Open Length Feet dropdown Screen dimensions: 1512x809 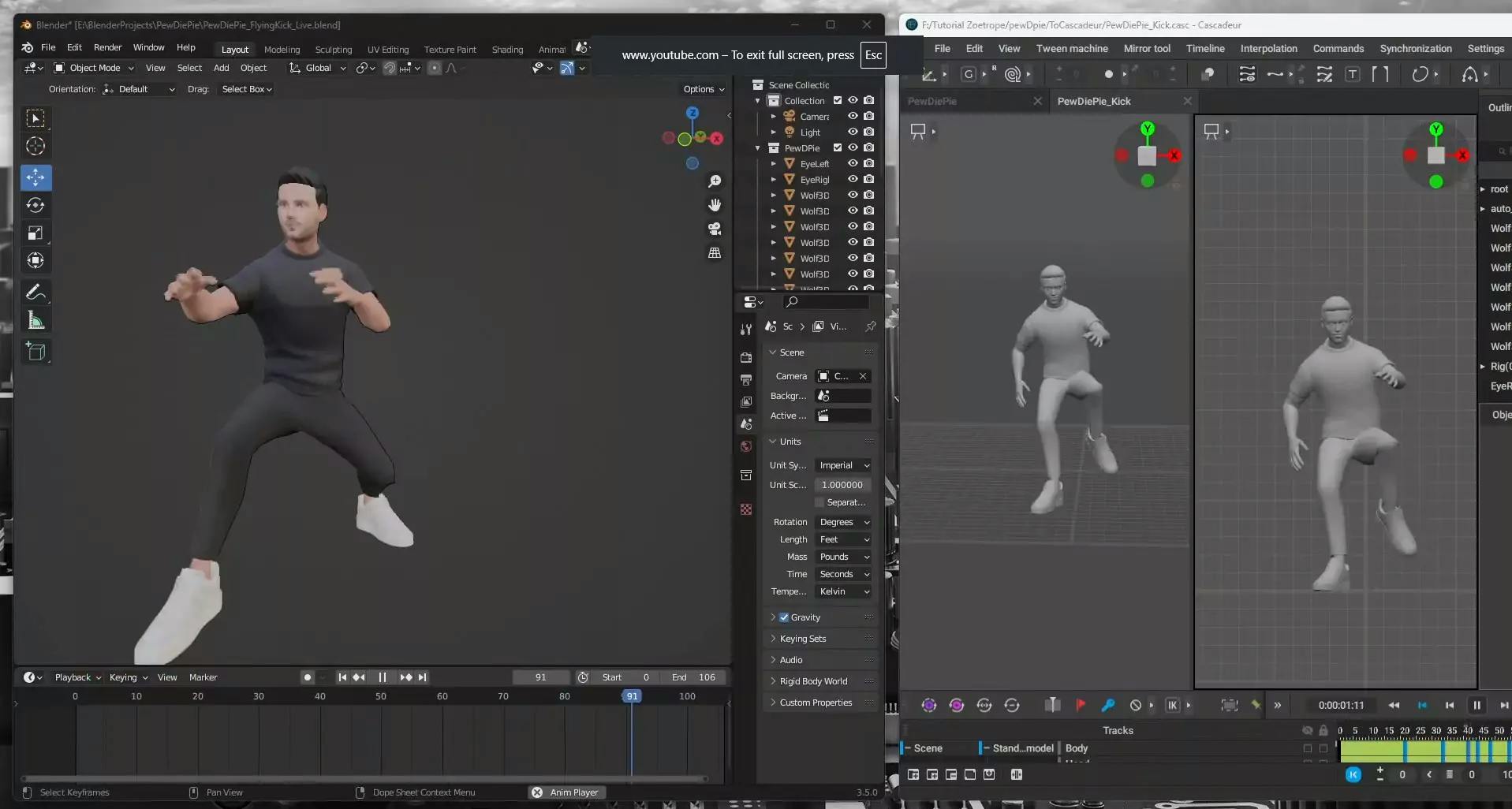[843, 539]
